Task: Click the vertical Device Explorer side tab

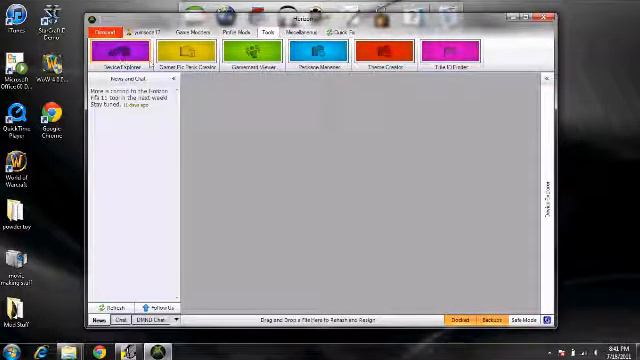Action: click(x=547, y=199)
